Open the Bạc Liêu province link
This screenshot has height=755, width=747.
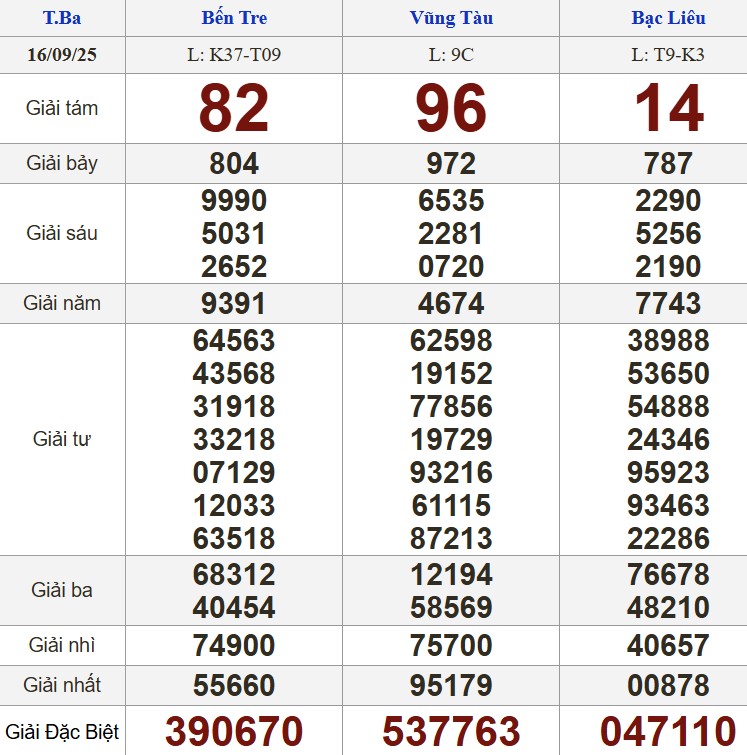[668, 18]
